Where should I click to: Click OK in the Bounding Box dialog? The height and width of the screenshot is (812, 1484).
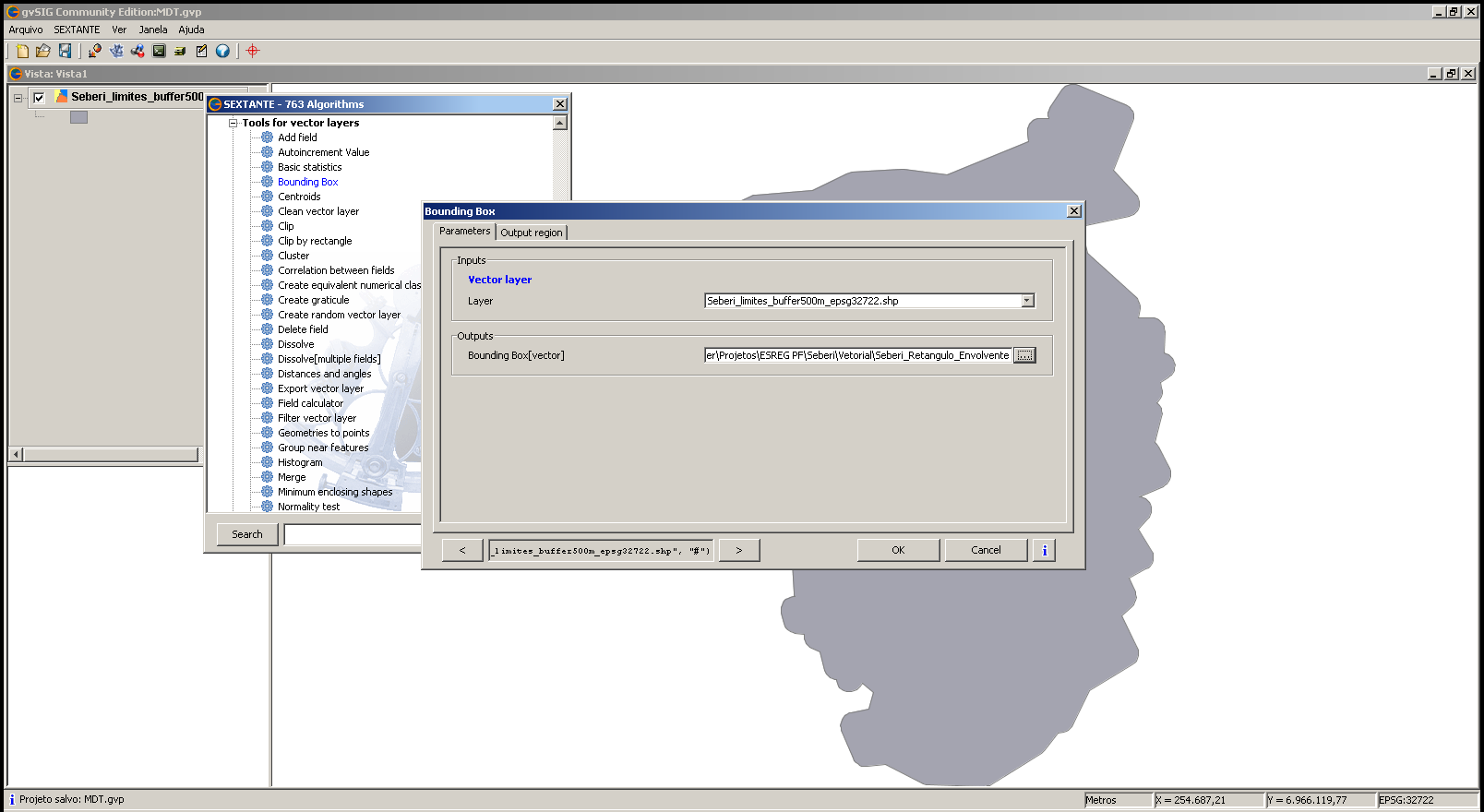coord(898,550)
